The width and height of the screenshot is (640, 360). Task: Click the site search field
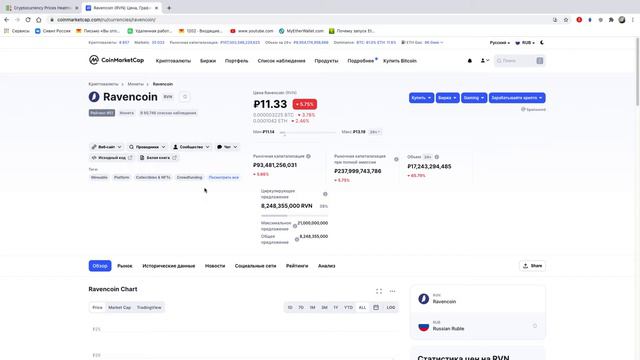pos(519,61)
